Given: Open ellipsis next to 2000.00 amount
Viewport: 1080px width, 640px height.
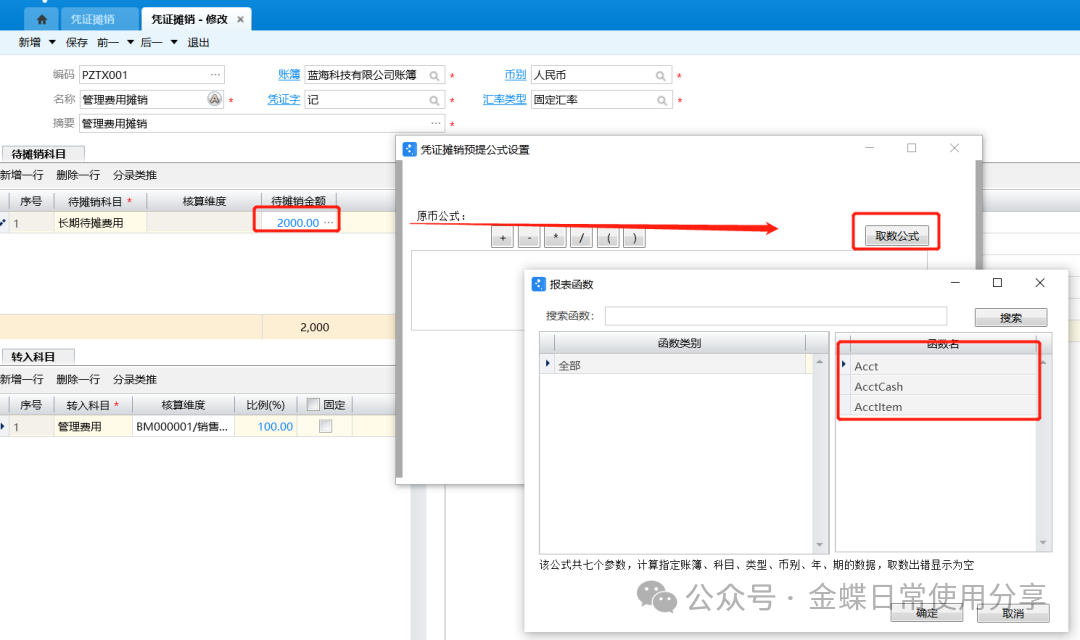Looking at the screenshot, I should (329, 222).
